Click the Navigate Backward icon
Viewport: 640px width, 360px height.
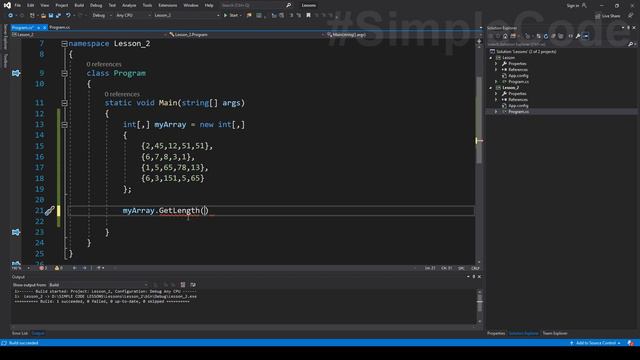tap(10, 15)
